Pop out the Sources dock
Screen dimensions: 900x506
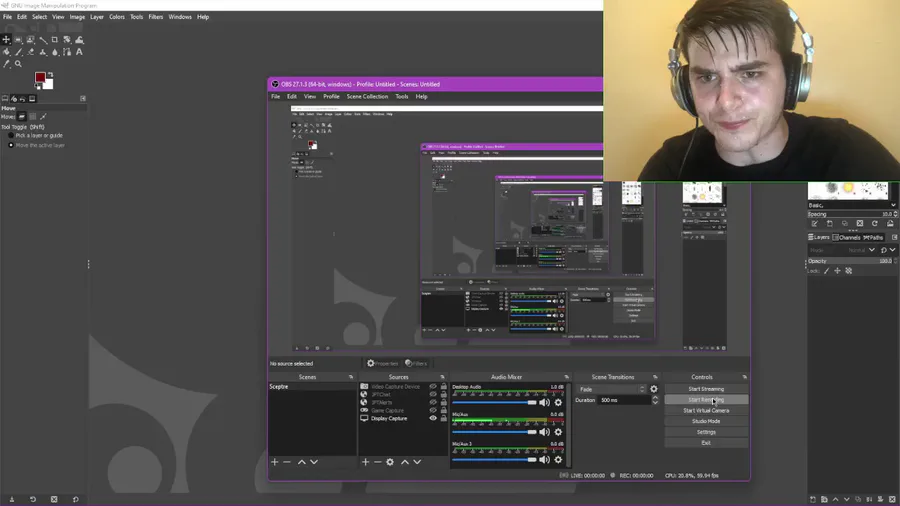[x=443, y=377]
